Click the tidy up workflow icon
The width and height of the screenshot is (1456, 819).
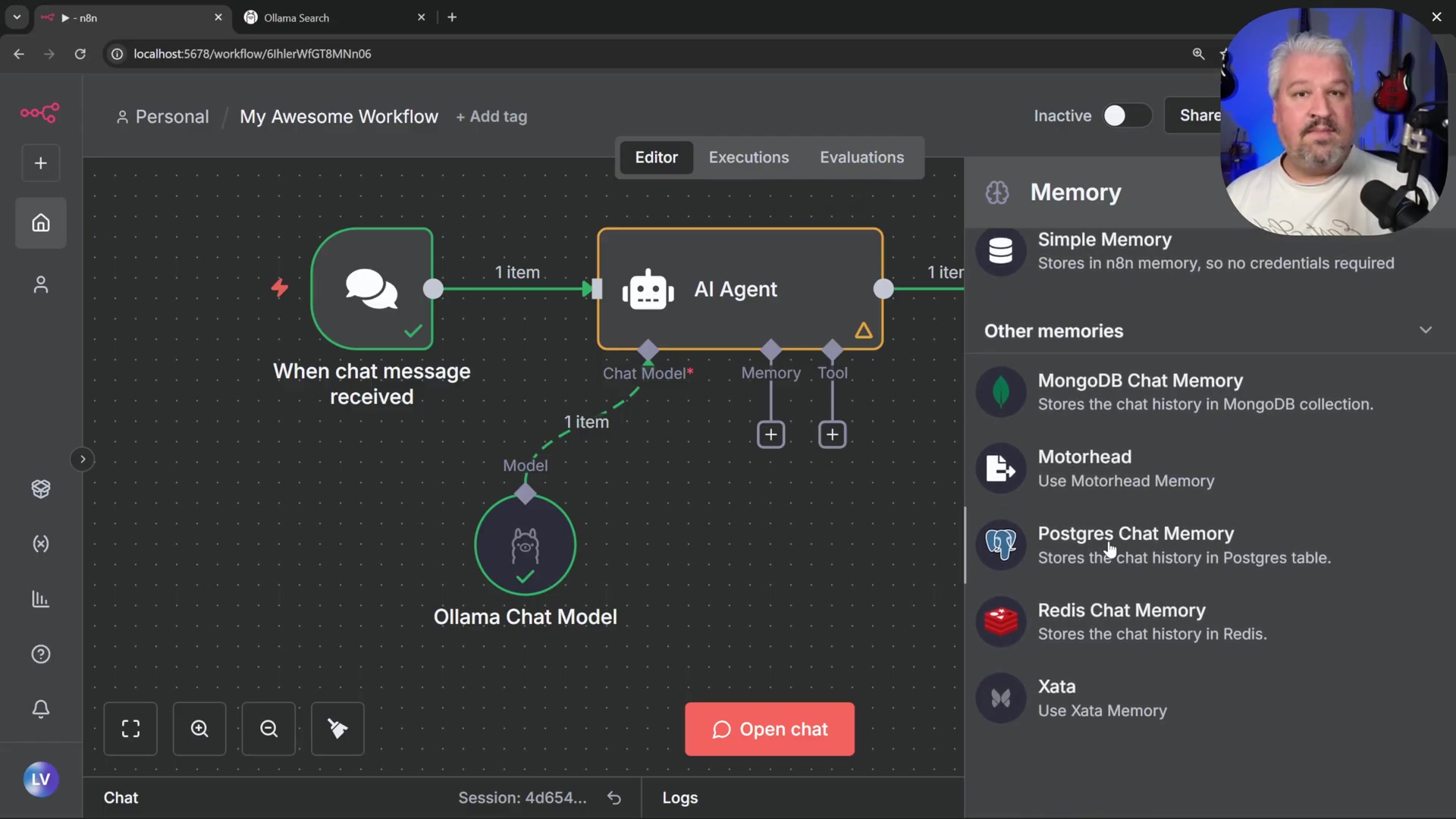pyautogui.click(x=337, y=729)
